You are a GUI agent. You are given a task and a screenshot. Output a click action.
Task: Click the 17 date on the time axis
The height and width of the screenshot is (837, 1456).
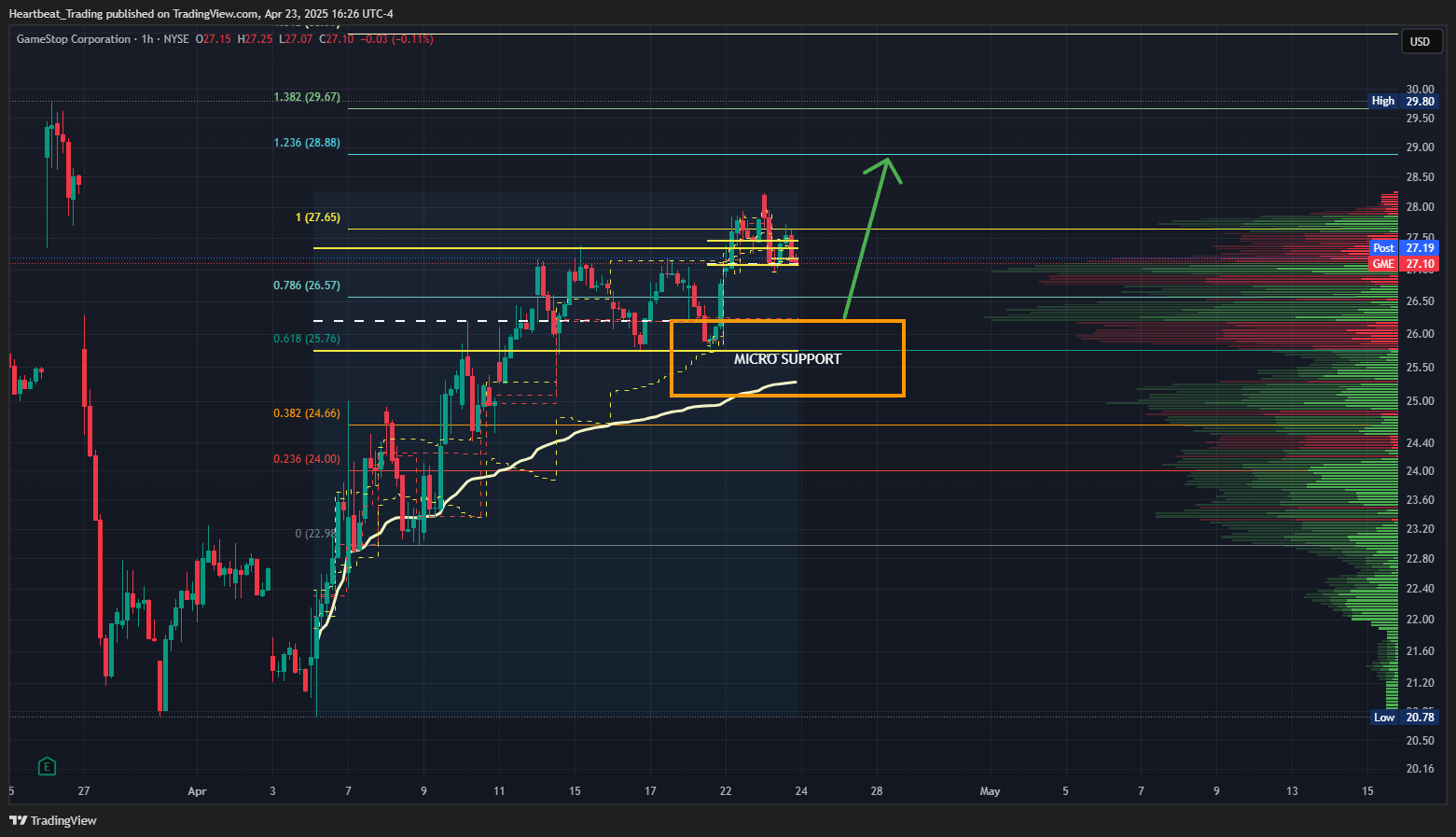(x=650, y=791)
